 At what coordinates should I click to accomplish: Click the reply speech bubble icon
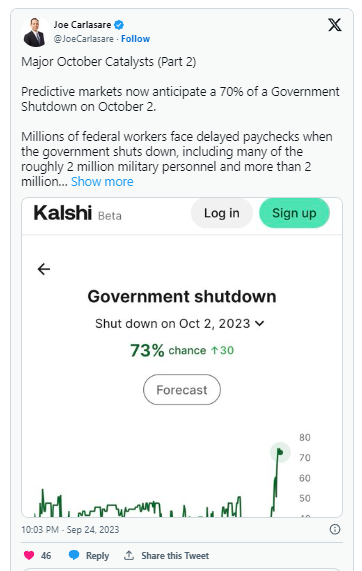pos(74,555)
